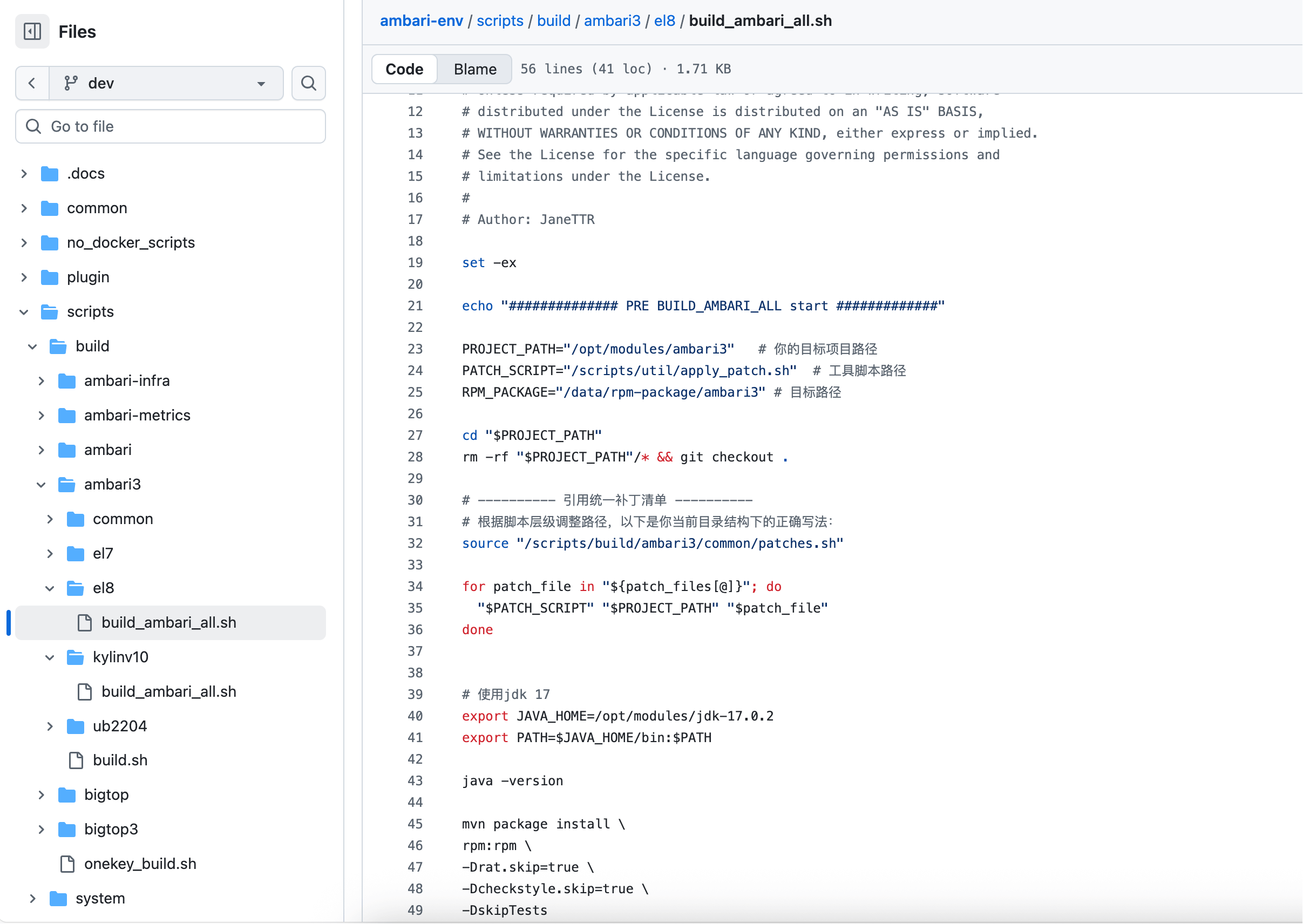Screen dimensions: 1303x924
Task: Click the Go to file field
Action: (x=171, y=127)
